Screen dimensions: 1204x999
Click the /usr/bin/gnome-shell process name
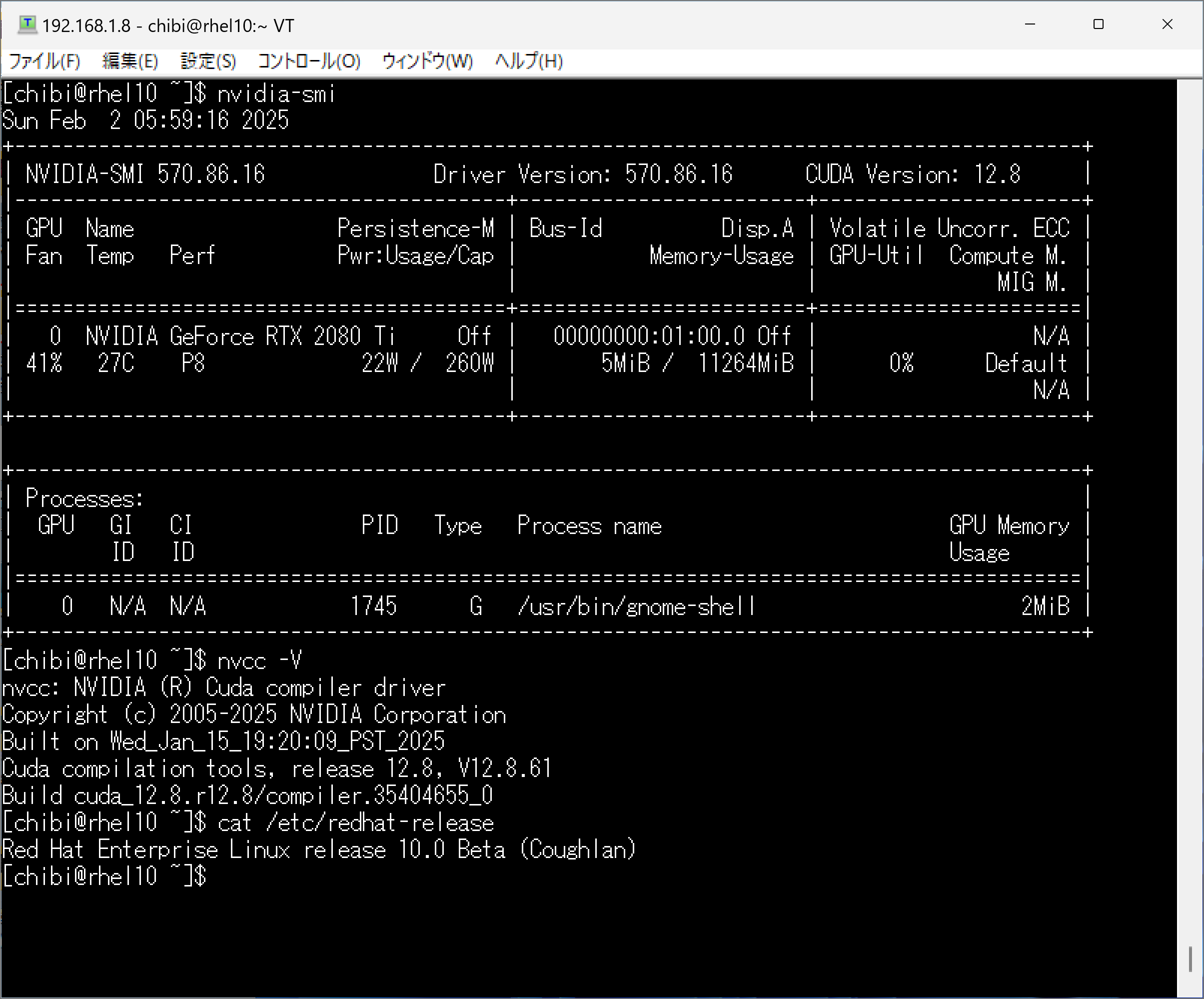[x=636, y=606]
